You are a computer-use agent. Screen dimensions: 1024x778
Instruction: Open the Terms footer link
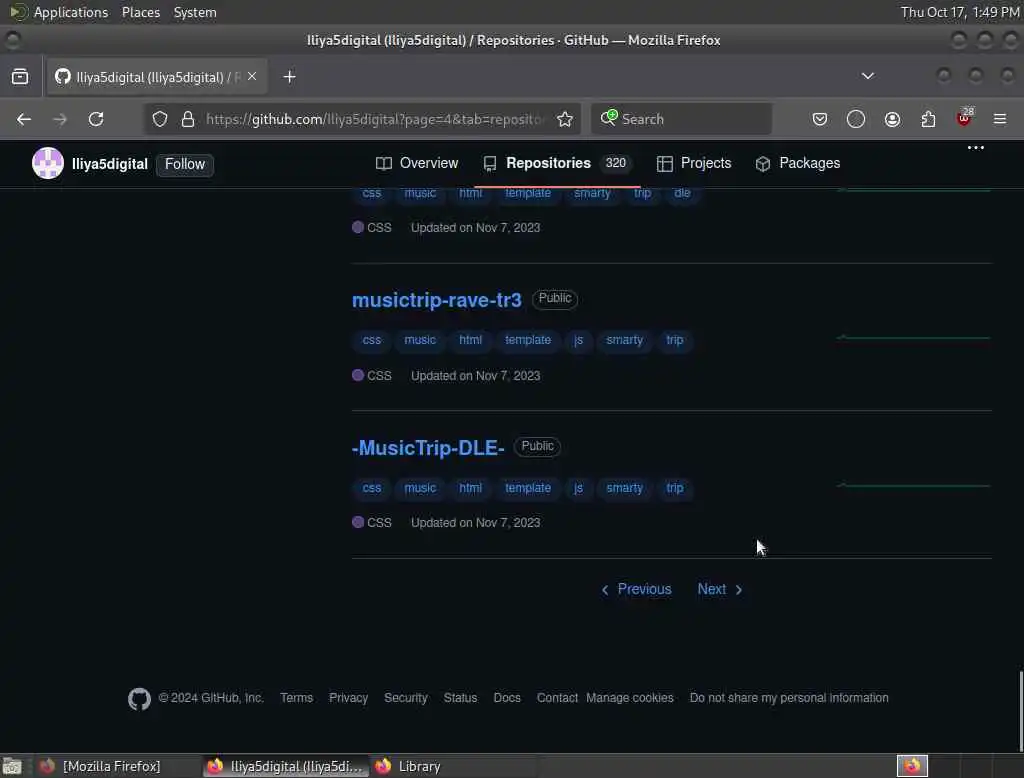(296, 698)
